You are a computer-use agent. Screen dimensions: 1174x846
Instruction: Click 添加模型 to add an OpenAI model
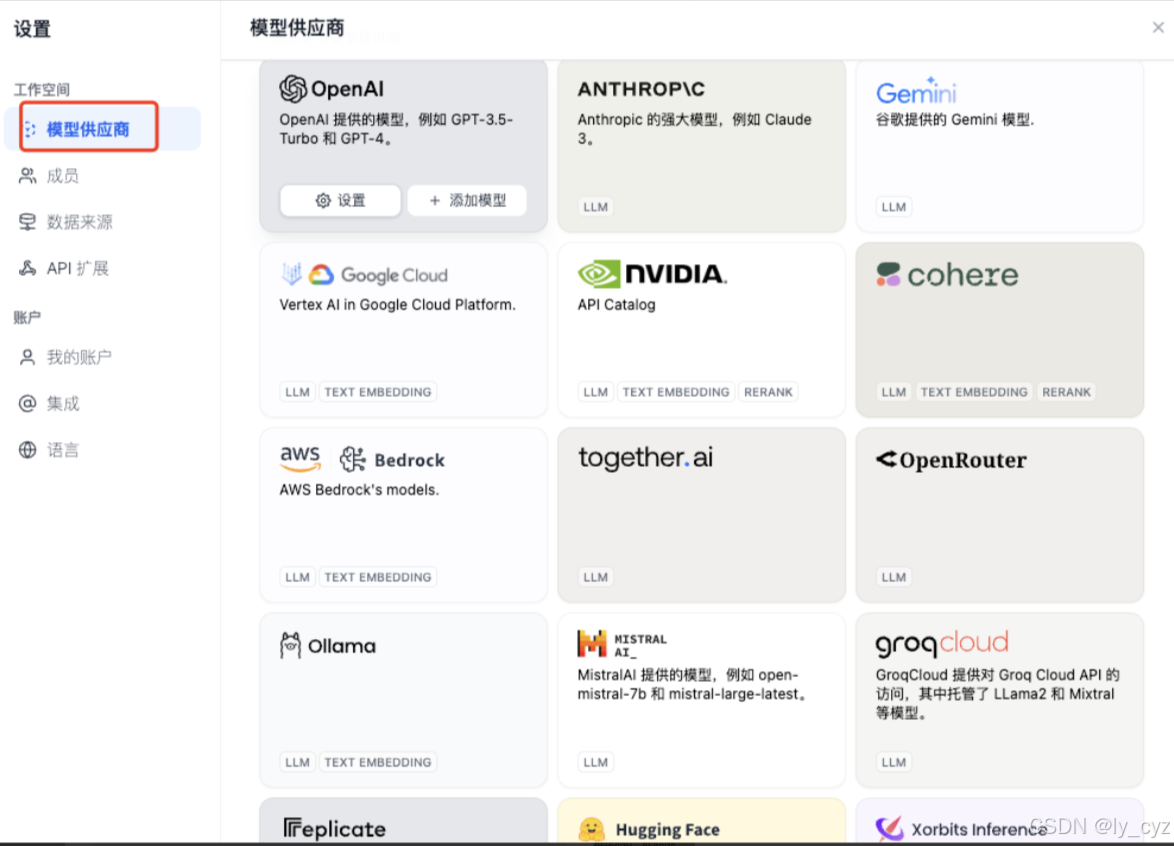[x=466, y=200]
